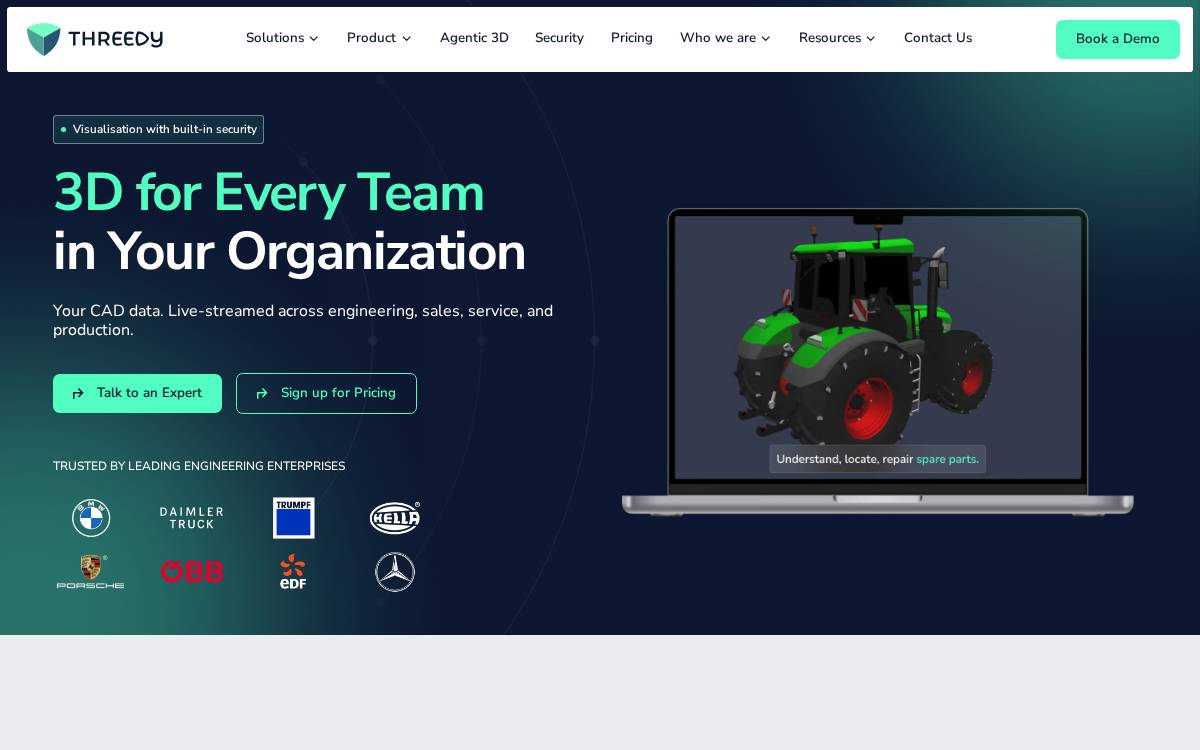This screenshot has height=750, width=1200.
Task: Go to Agentic 3D page
Action: [474, 38]
